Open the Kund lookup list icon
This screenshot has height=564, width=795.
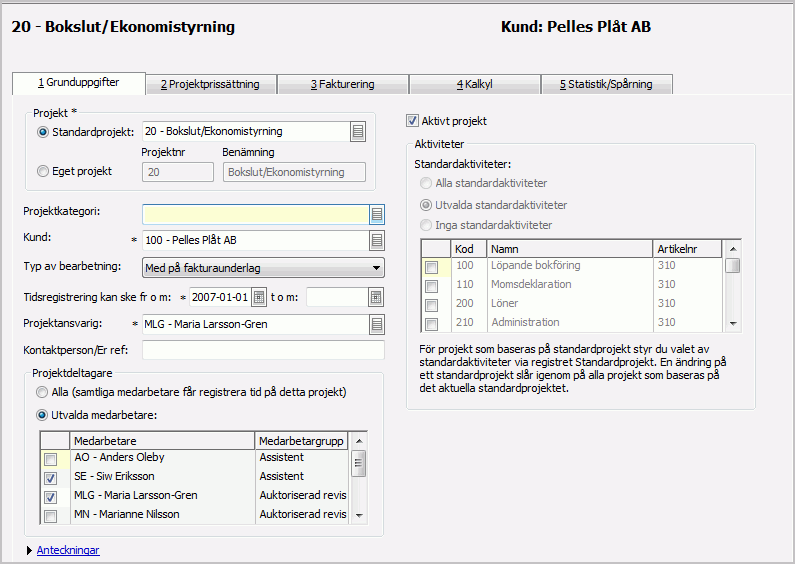[377, 240]
